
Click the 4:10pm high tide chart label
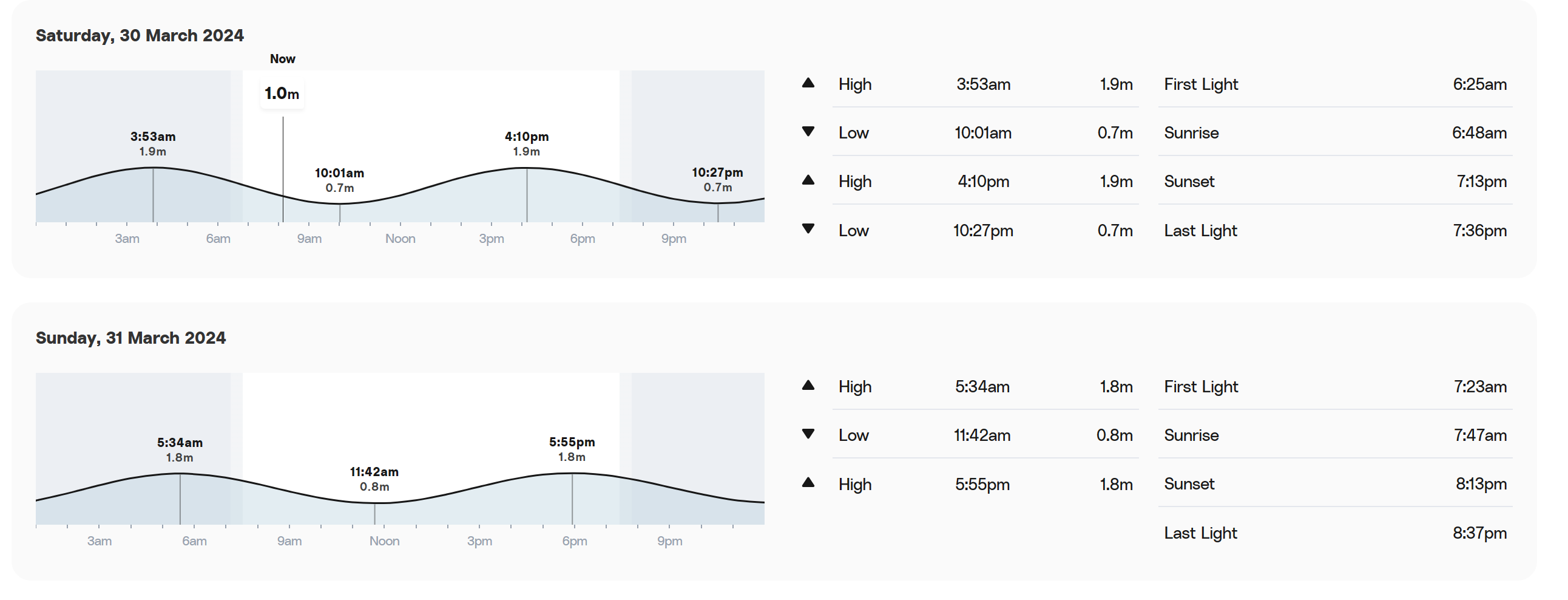[x=527, y=144]
